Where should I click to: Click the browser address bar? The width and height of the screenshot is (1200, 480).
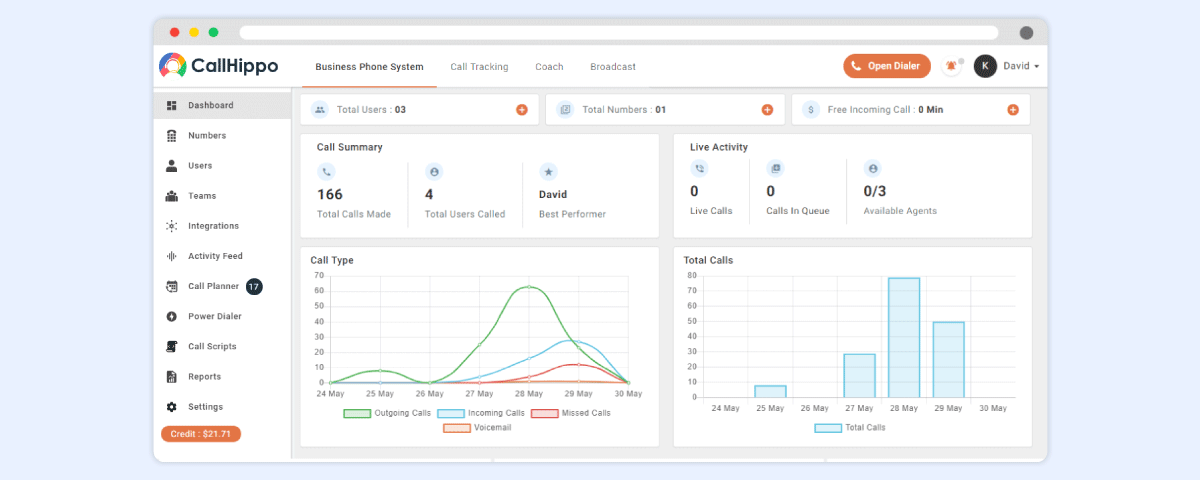click(x=619, y=32)
